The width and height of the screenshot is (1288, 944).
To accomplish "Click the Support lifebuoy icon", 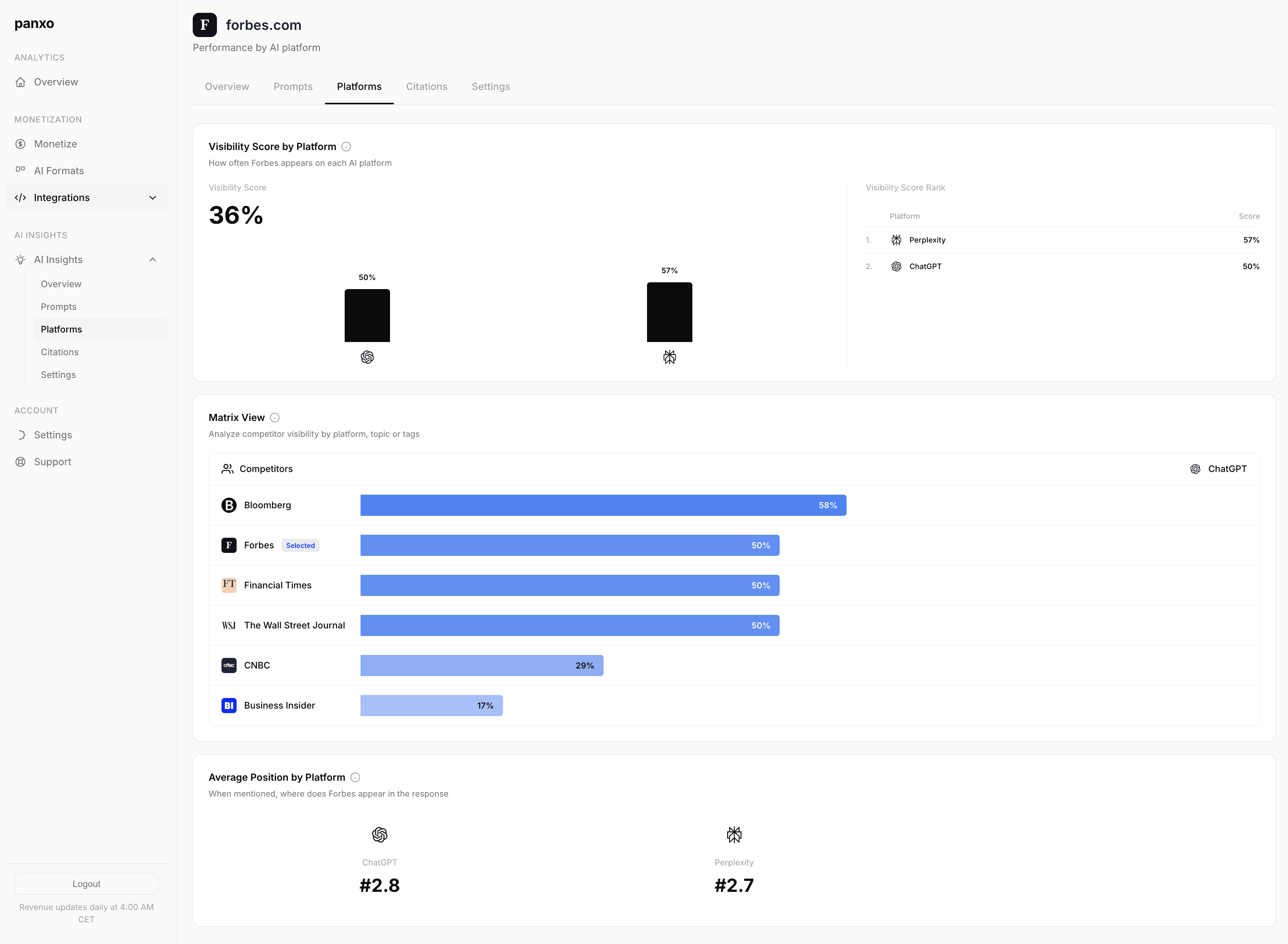I will [20, 462].
